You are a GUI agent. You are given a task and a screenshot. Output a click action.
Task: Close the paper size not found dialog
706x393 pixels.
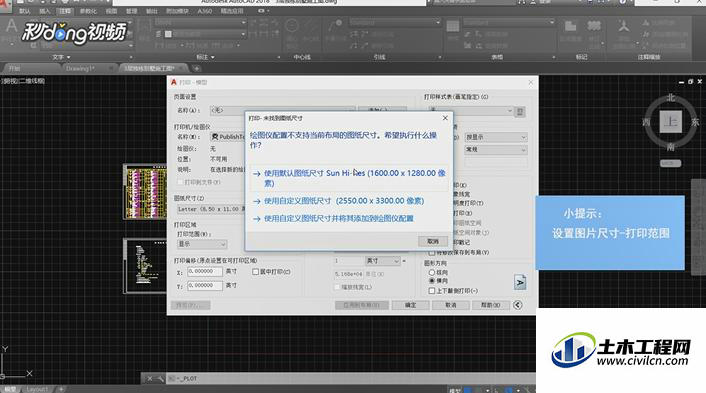[x=445, y=118]
